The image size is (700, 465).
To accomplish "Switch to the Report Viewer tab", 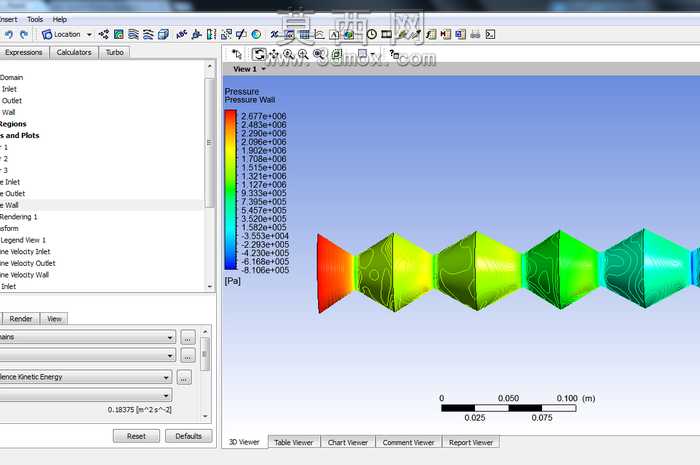I will point(471,442).
